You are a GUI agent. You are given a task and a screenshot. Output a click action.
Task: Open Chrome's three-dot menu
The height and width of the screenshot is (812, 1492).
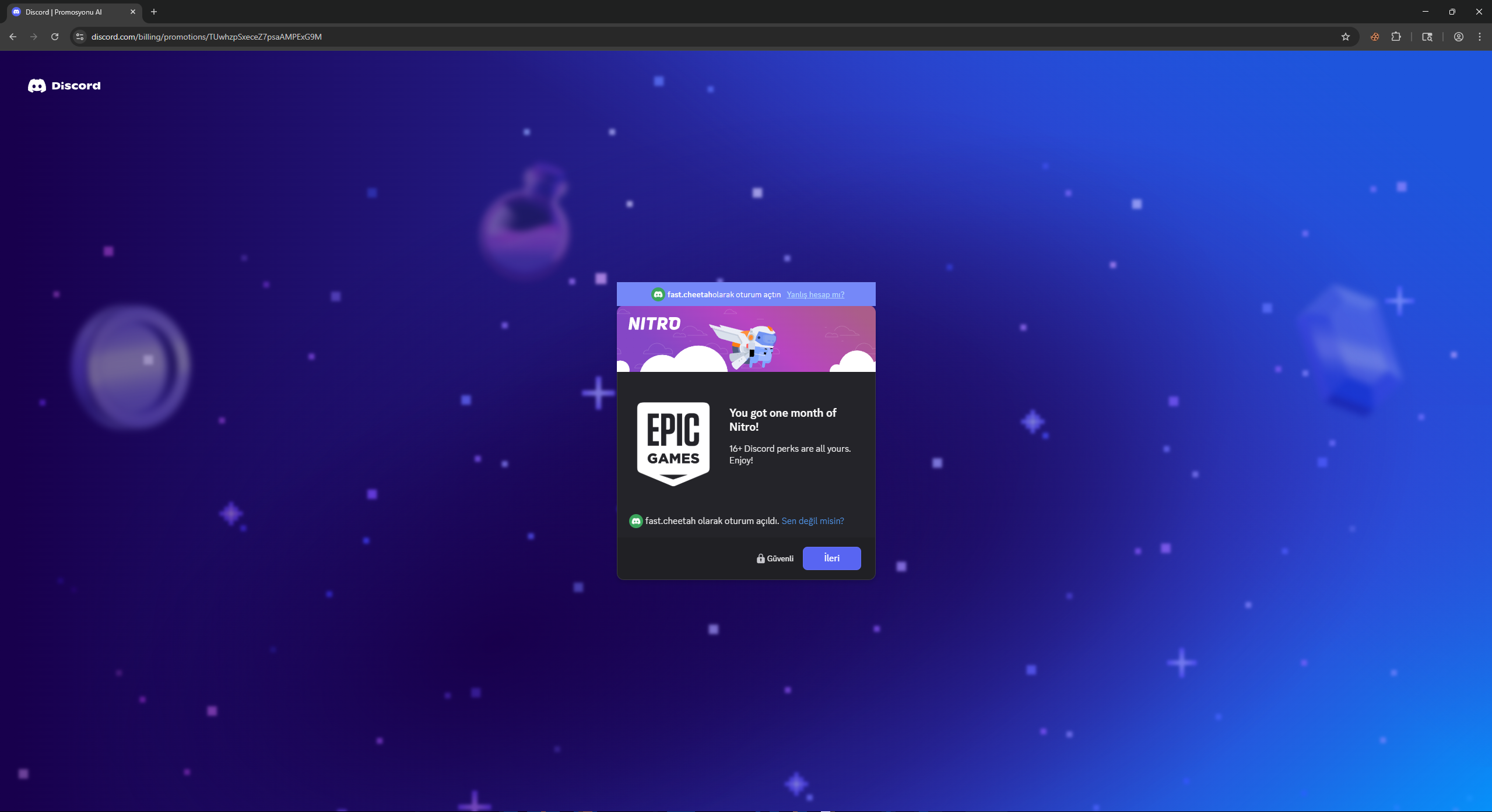[x=1480, y=37]
